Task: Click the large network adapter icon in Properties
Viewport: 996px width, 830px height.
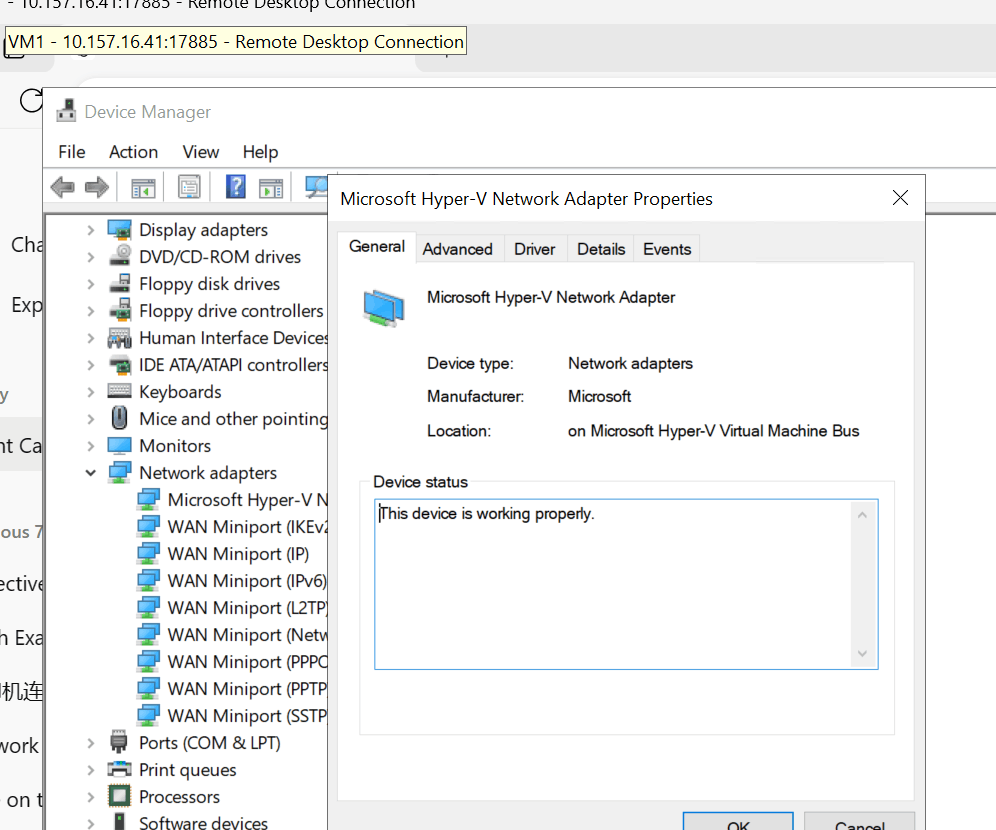Action: 384,308
